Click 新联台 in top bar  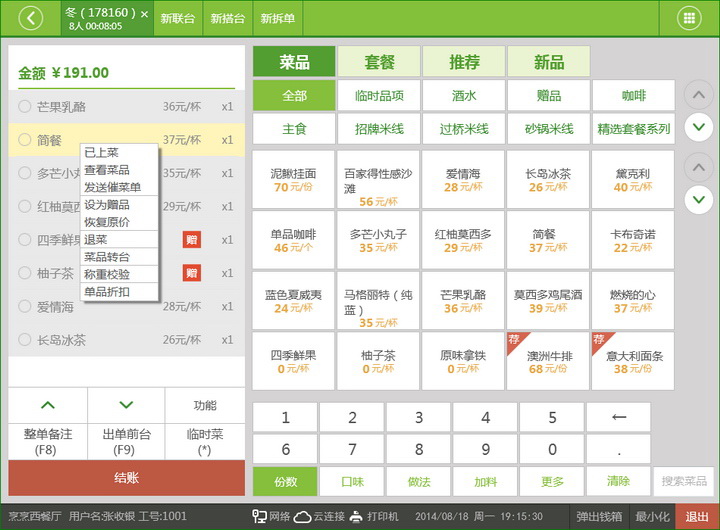tap(178, 18)
